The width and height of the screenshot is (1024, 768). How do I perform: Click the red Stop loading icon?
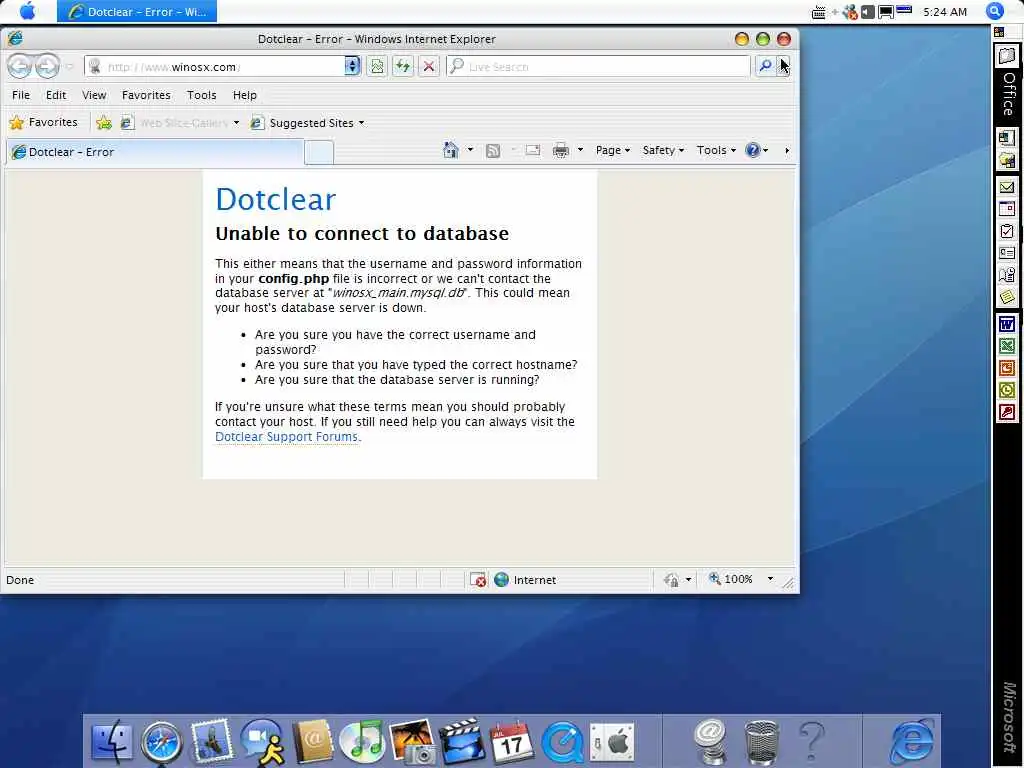click(x=428, y=66)
